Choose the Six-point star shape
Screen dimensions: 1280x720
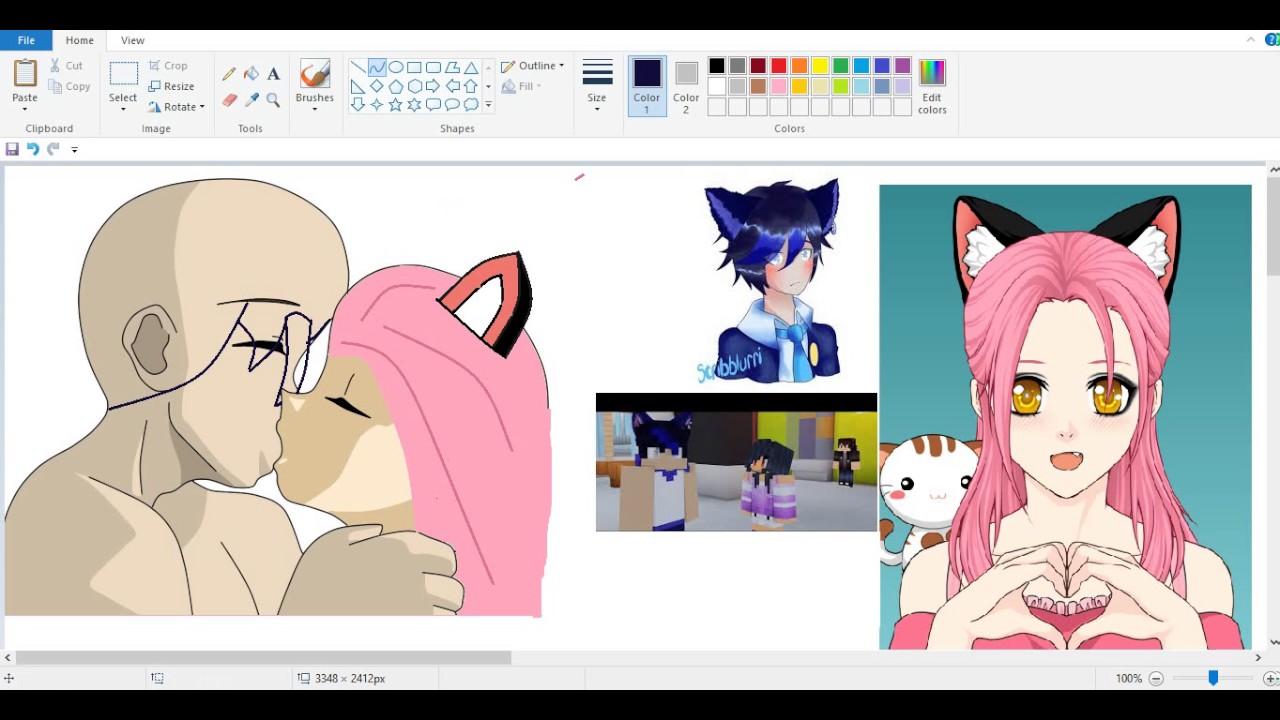414,104
